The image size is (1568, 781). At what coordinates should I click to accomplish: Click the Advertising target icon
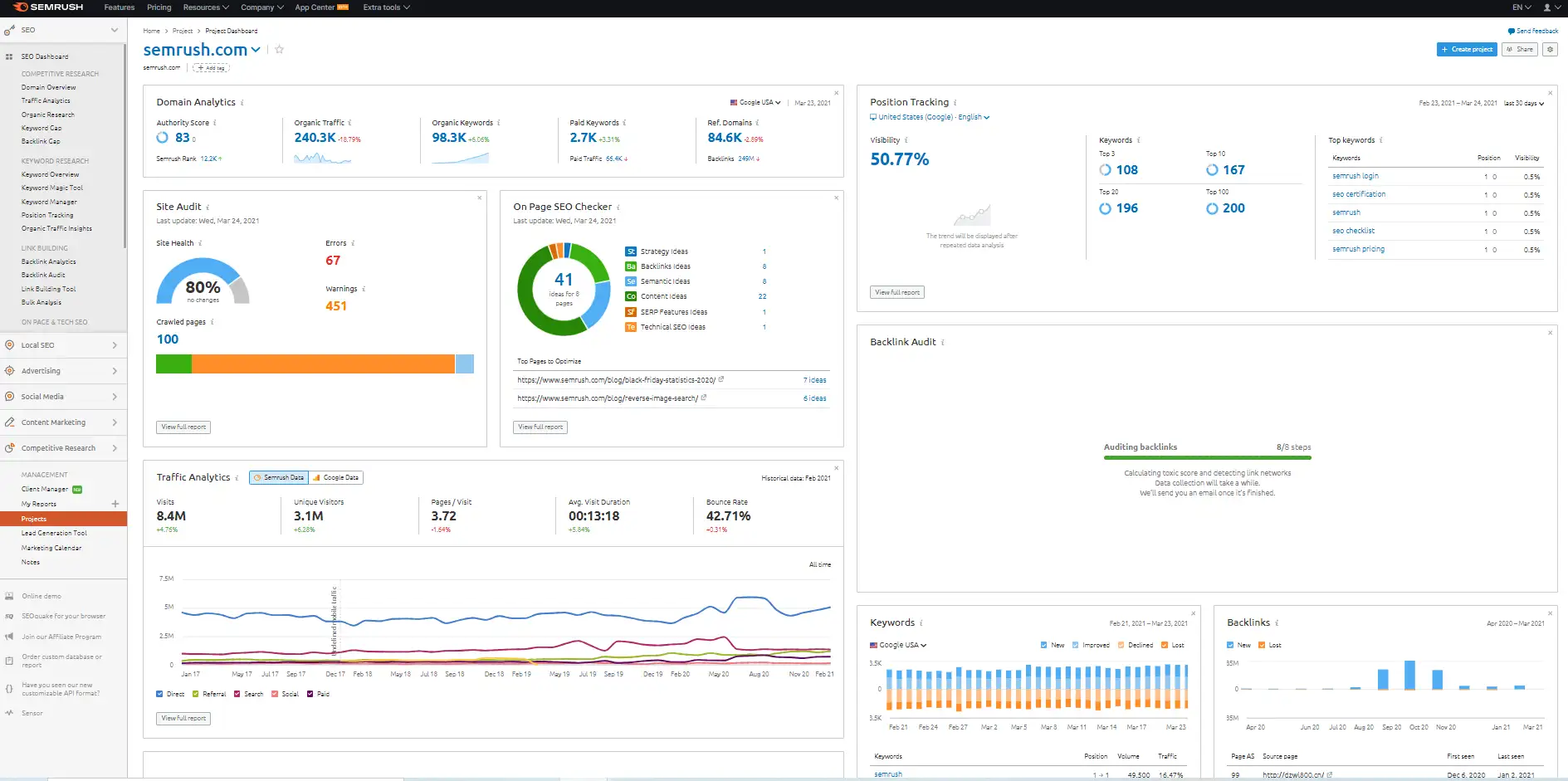point(9,371)
